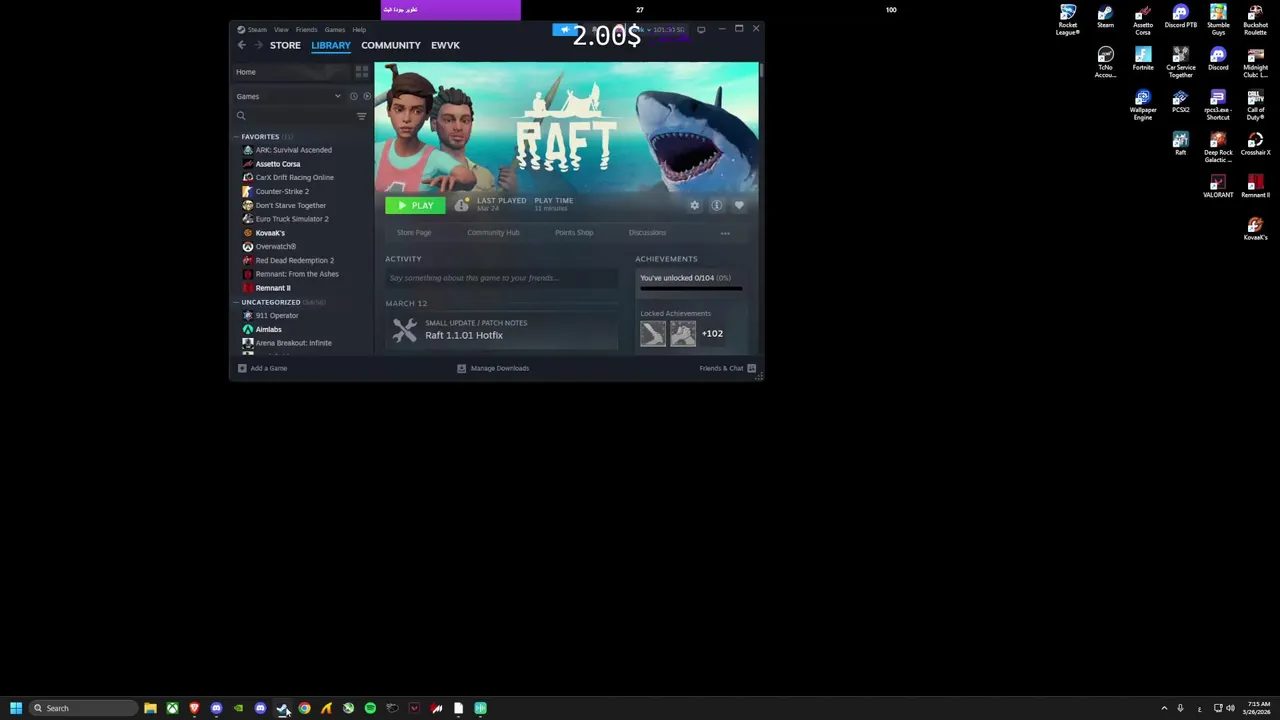The width and height of the screenshot is (1280, 720).
Task: Click the activity status input box
Action: [501, 278]
